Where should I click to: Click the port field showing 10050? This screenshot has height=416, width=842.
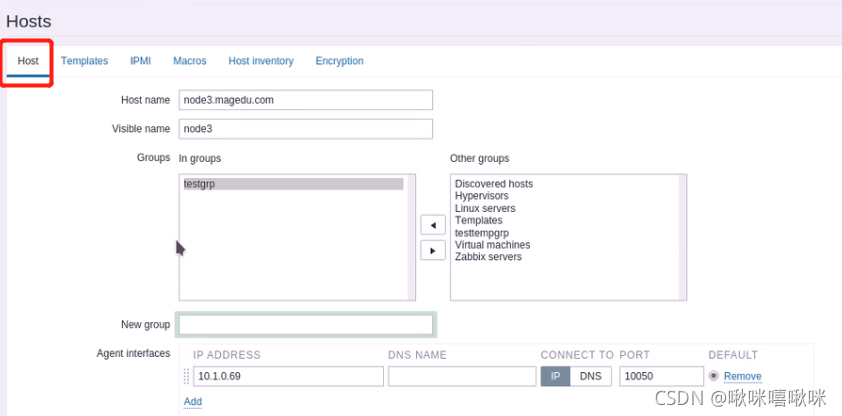pyautogui.click(x=662, y=376)
